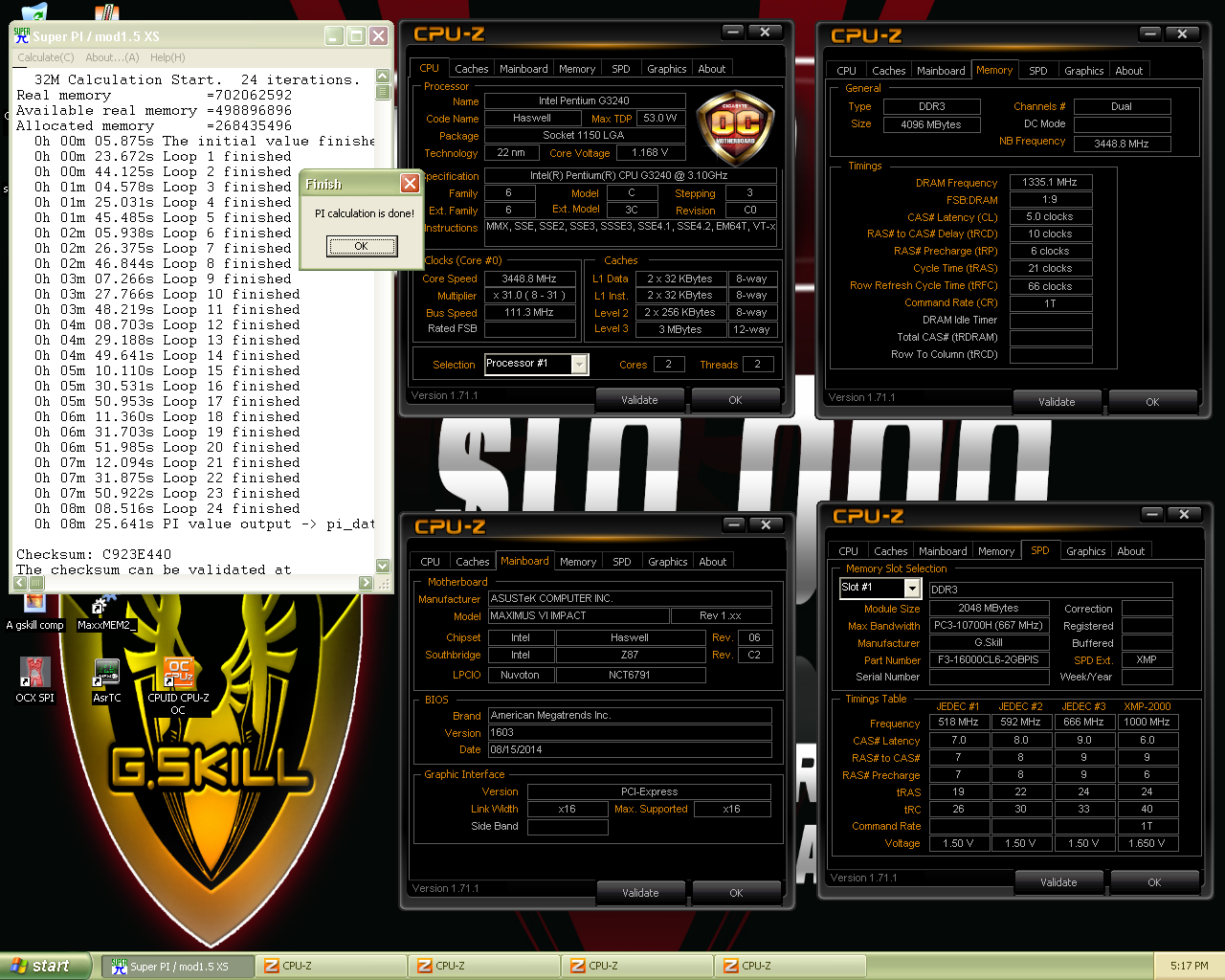
Task: Open the Processor #1 selection dropdown
Action: tap(579, 364)
